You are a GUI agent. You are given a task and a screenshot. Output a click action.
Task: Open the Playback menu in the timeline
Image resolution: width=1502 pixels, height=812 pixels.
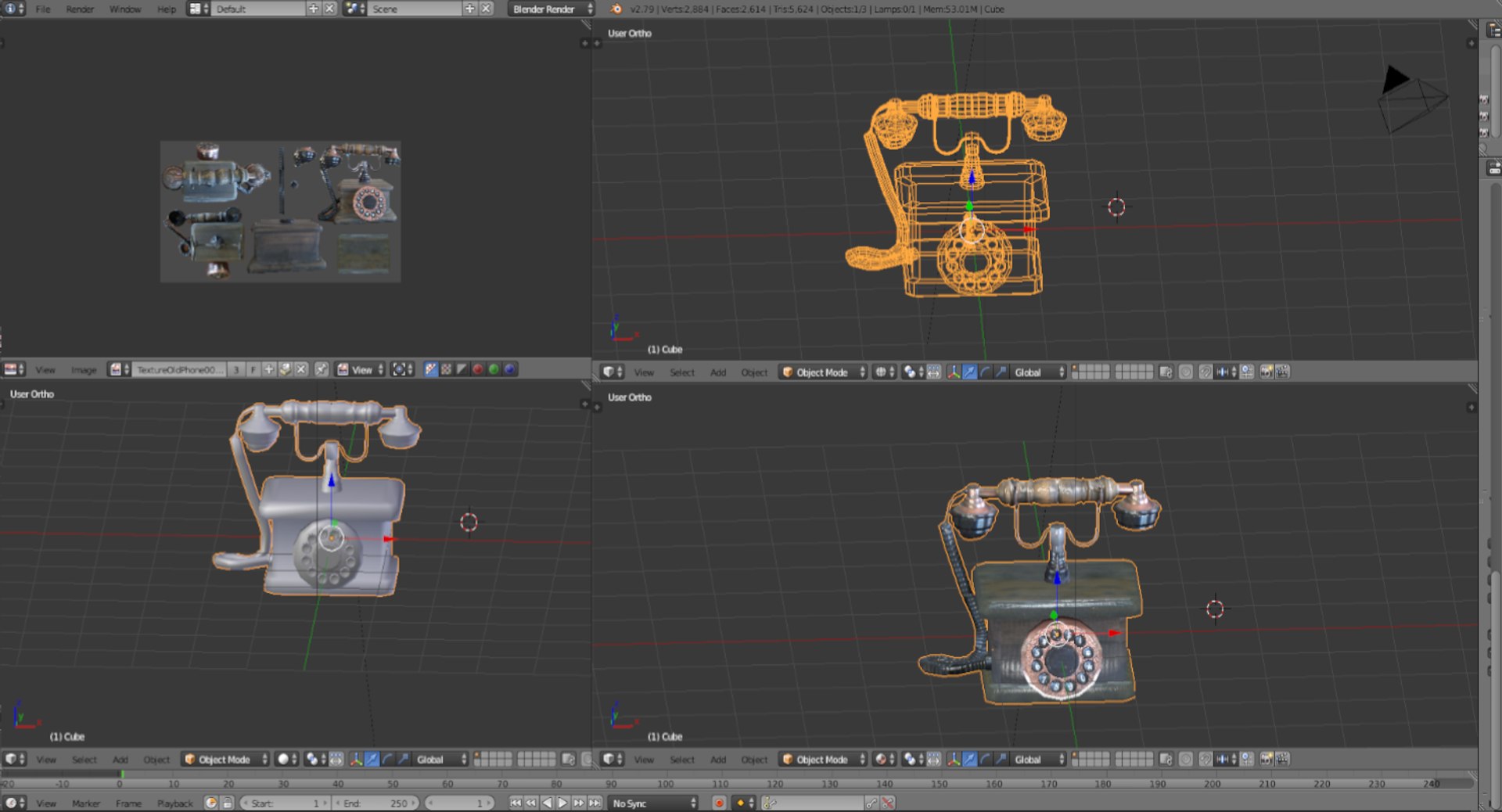coord(174,803)
